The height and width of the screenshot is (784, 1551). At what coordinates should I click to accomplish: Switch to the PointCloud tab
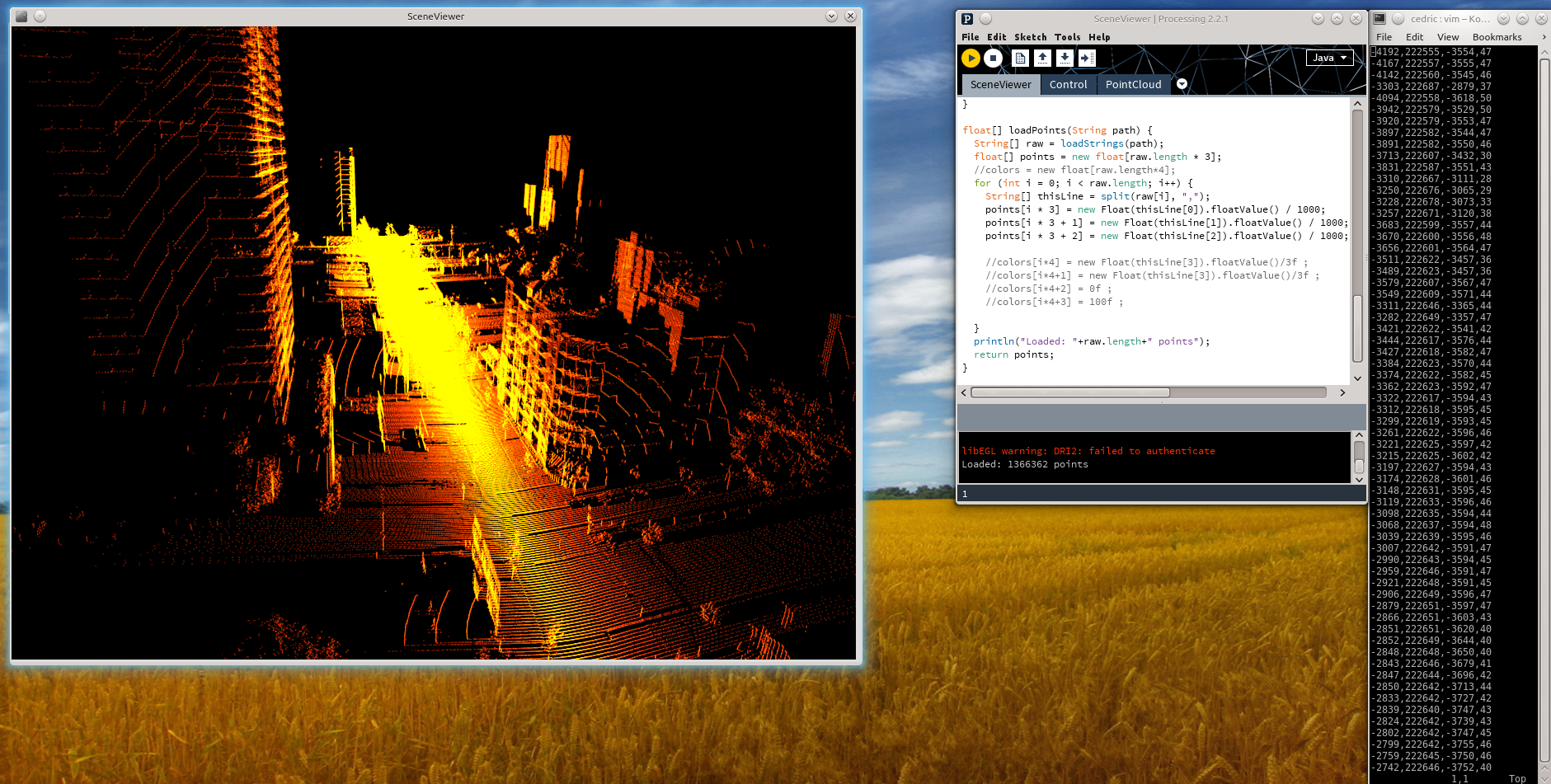point(1133,84)
